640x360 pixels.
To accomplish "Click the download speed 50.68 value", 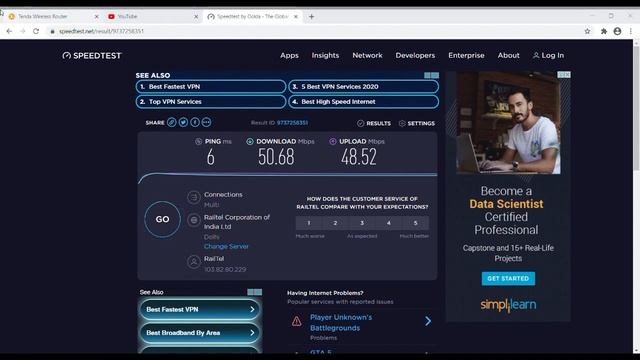I will 276,157.
